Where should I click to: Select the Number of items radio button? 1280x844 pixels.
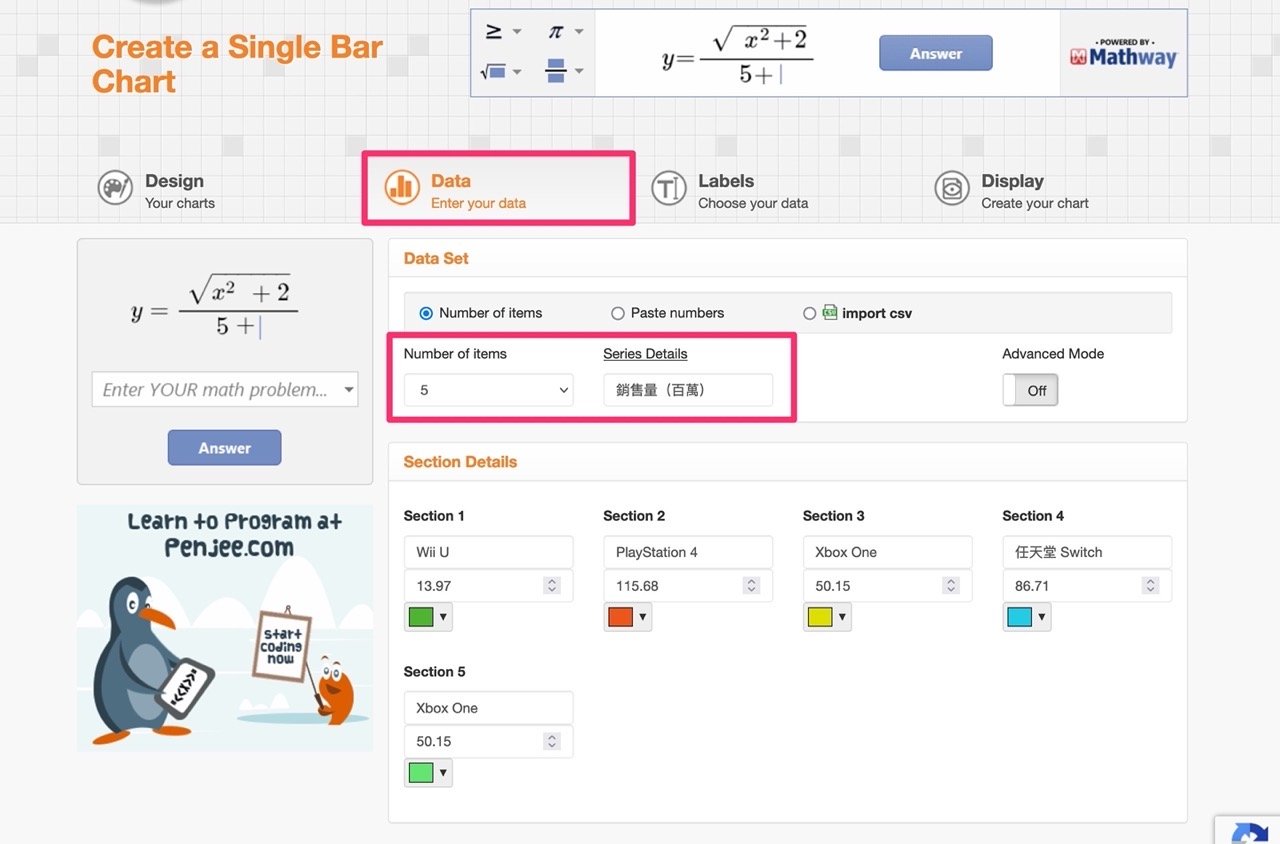pyautogui.click(x=426, y=313)
